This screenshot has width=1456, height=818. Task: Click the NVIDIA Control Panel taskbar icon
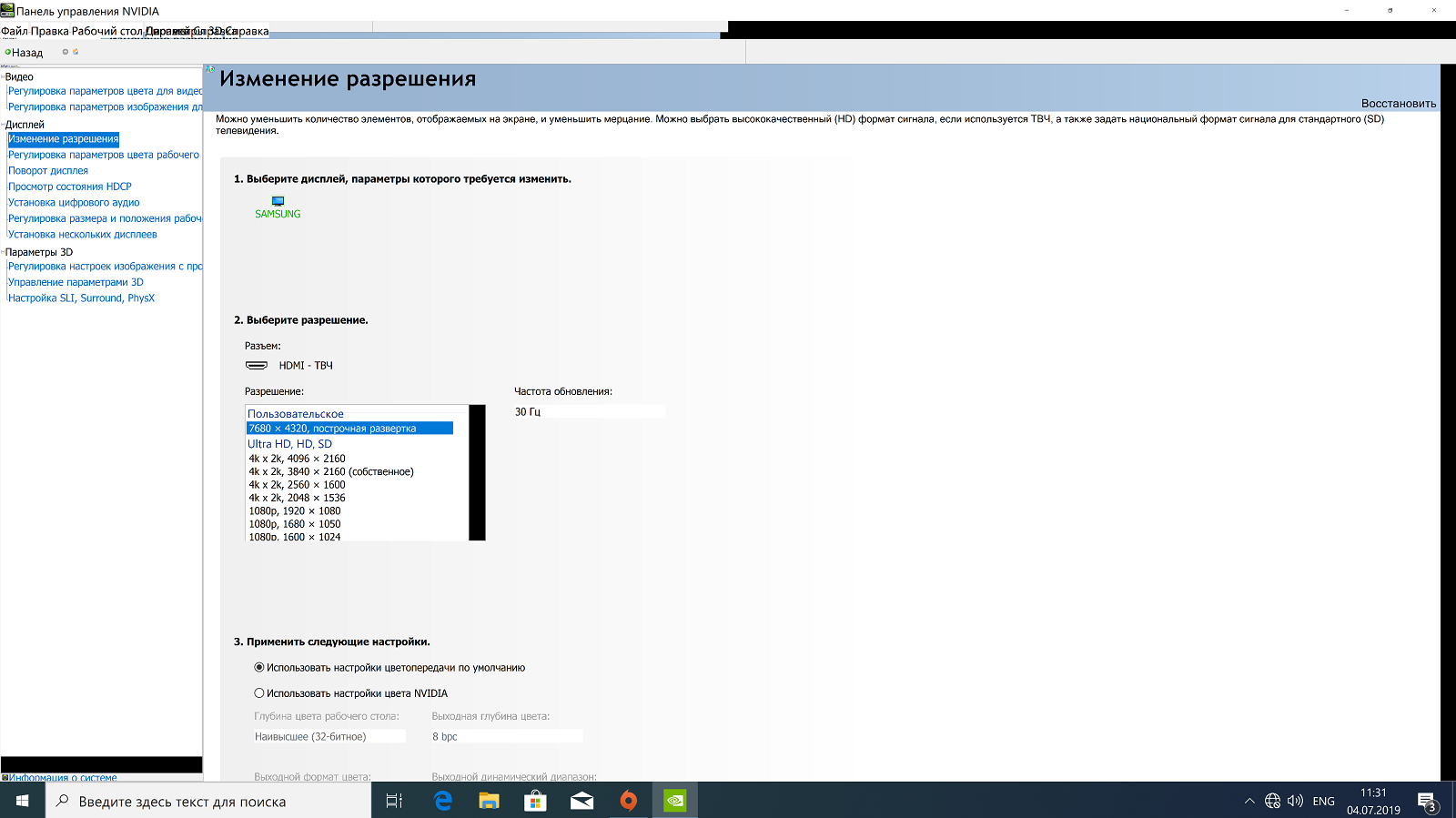pyautogui.click(x=675, y=801)
